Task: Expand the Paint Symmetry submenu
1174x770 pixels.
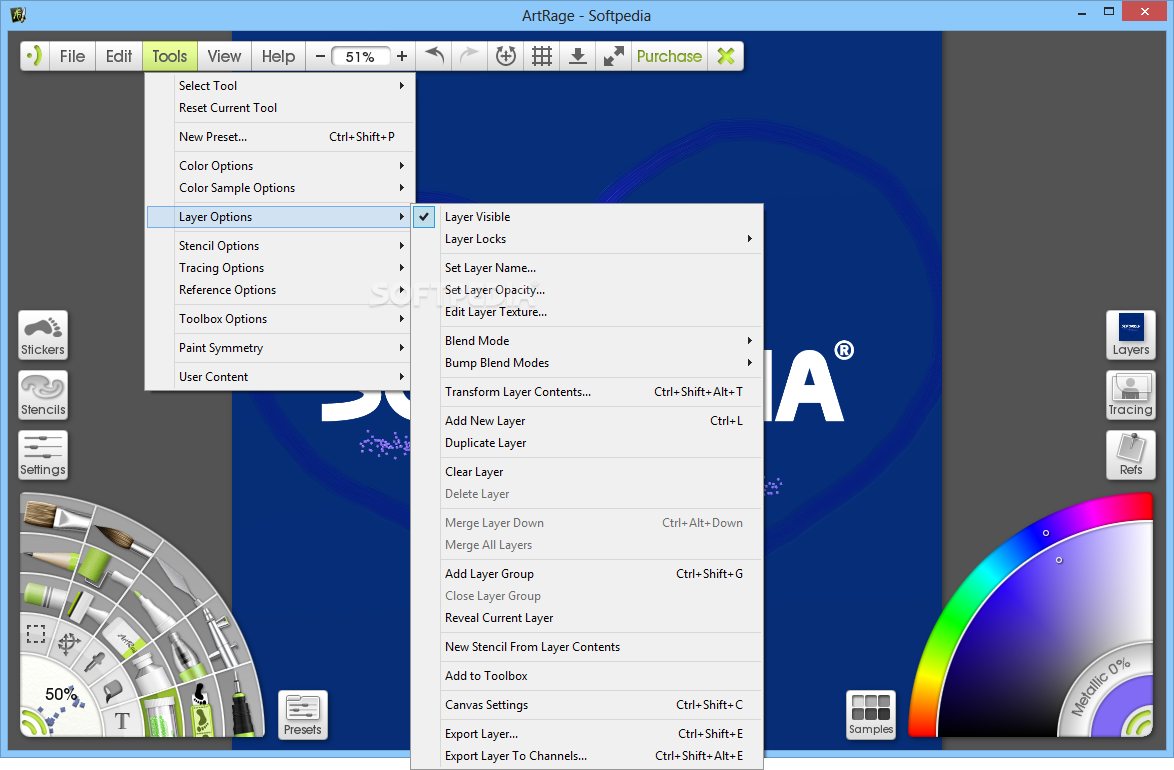Action: click(280, 348)
